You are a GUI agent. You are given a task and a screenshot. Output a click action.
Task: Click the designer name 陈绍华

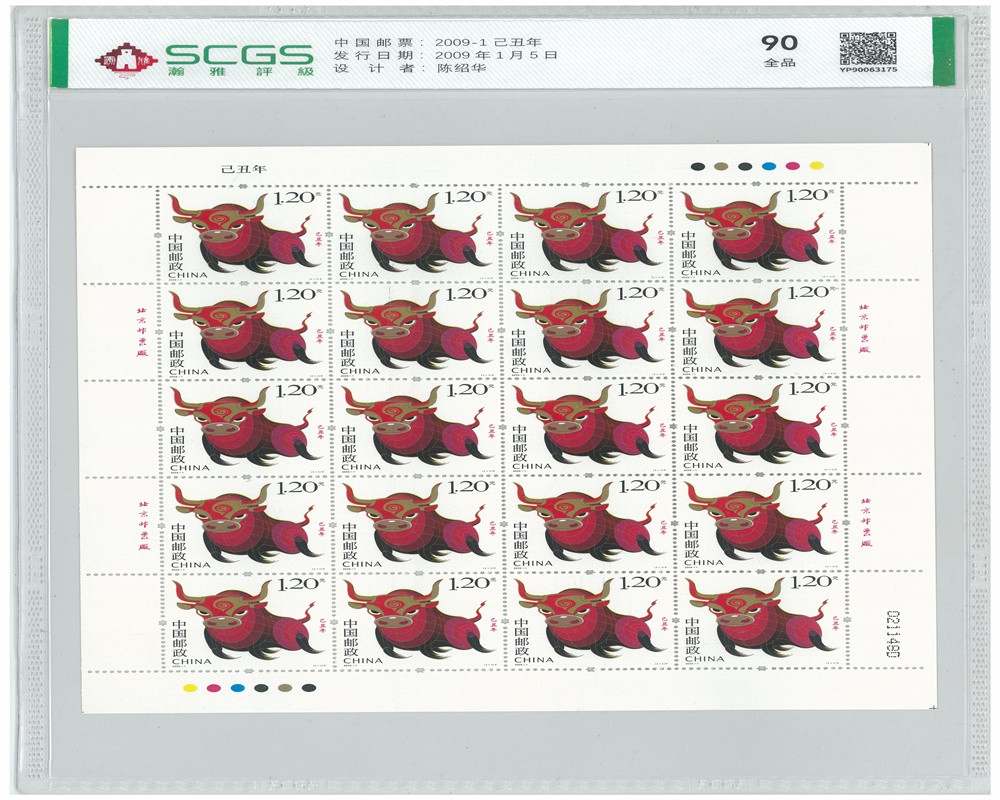point(463,68)
